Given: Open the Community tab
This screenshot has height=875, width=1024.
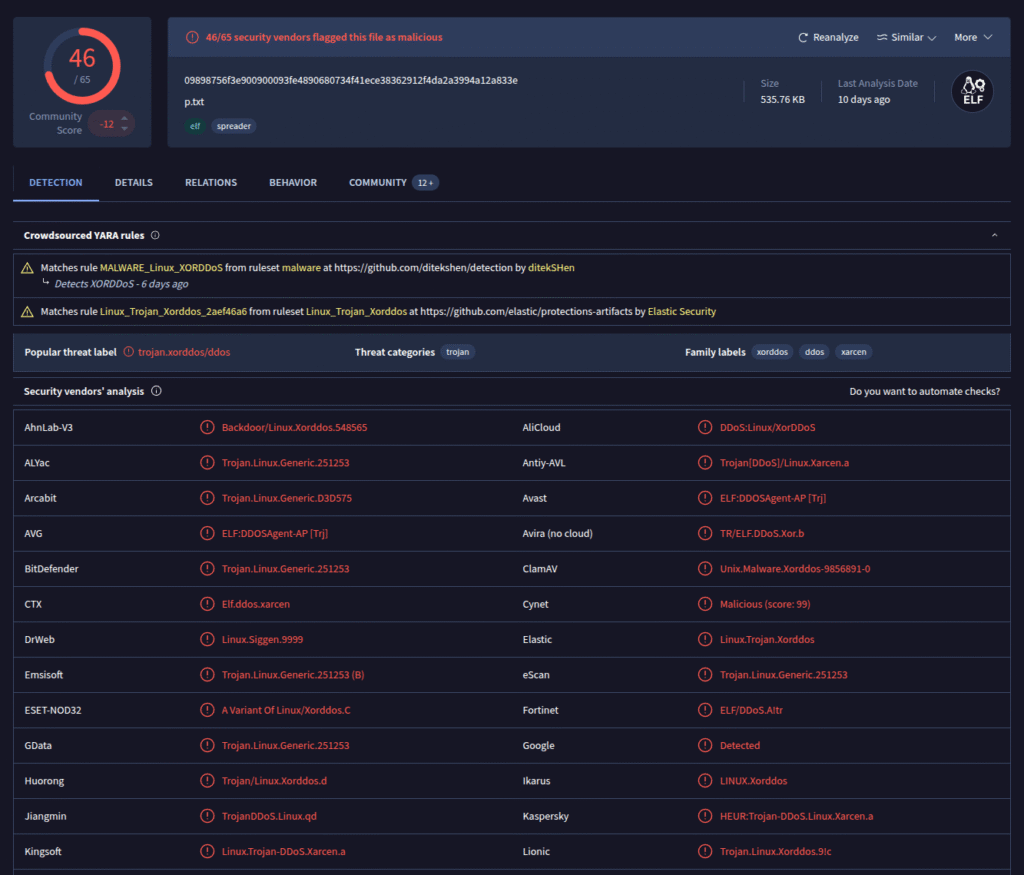Looking at the screenshot, I should coord(378,183).
